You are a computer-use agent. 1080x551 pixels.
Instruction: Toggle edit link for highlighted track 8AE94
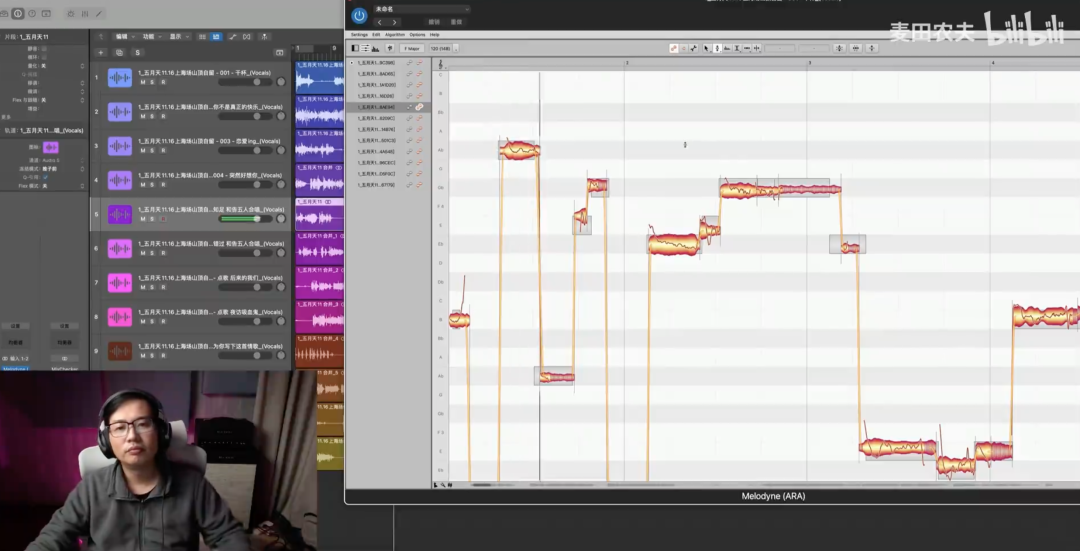(419, 107)
